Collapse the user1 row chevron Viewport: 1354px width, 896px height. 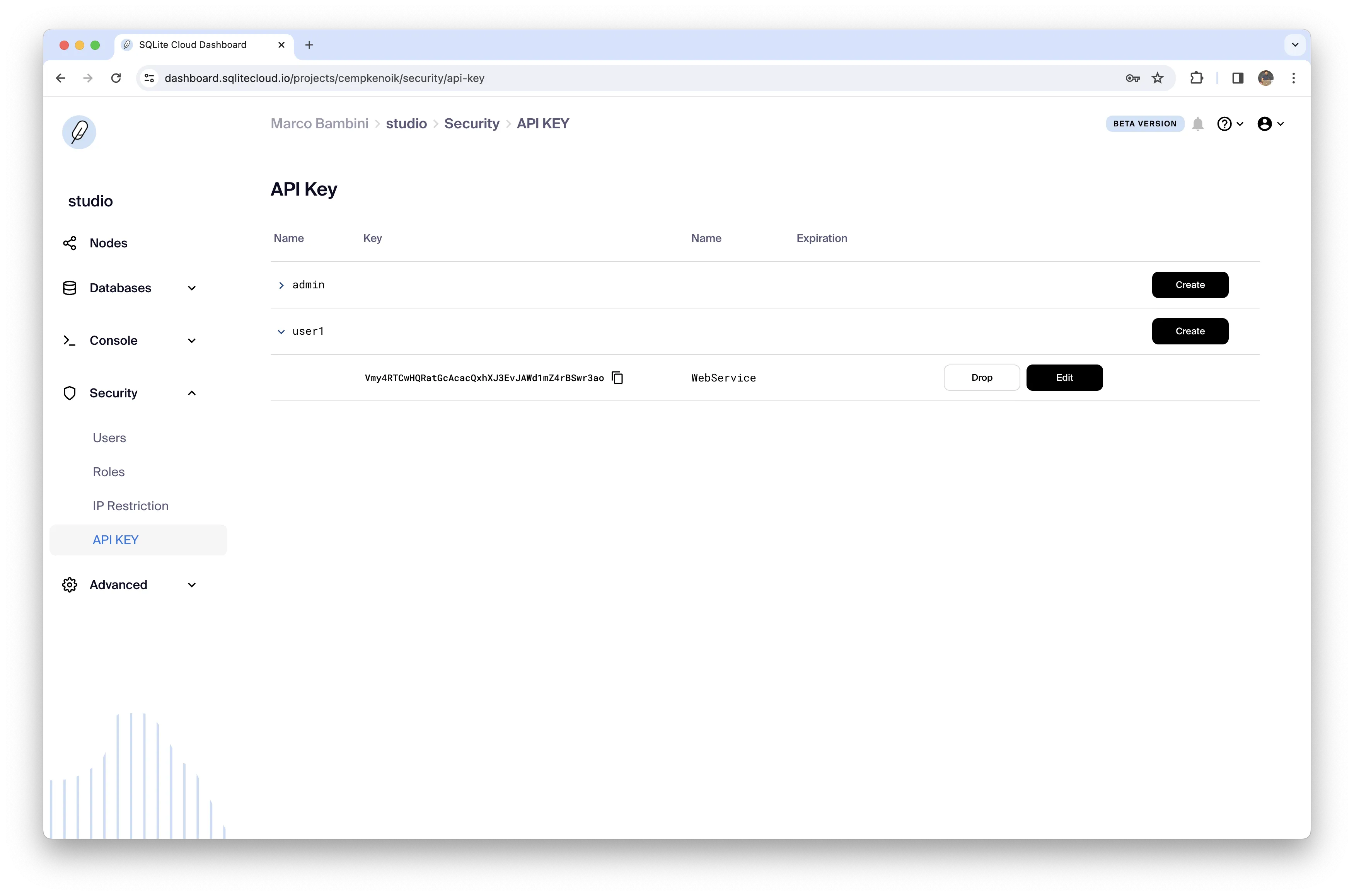281,331
